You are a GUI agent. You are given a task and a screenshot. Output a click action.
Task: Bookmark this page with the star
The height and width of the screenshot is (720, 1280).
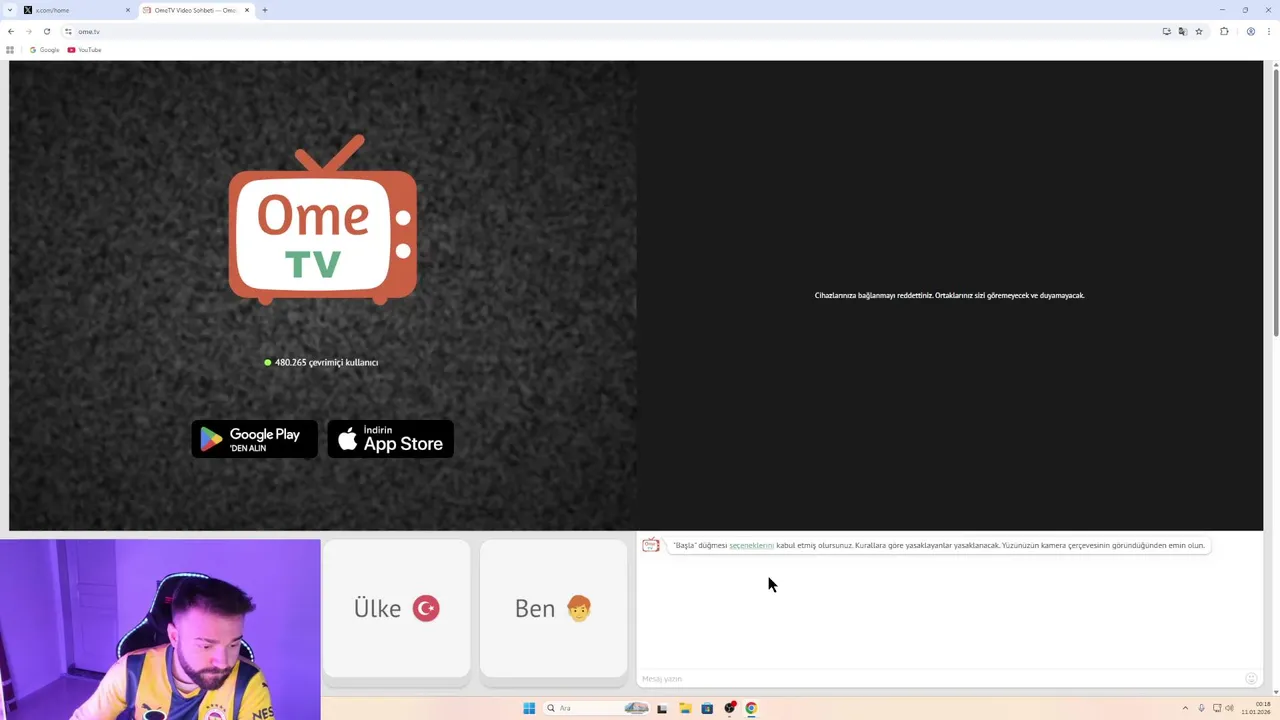1199,31
